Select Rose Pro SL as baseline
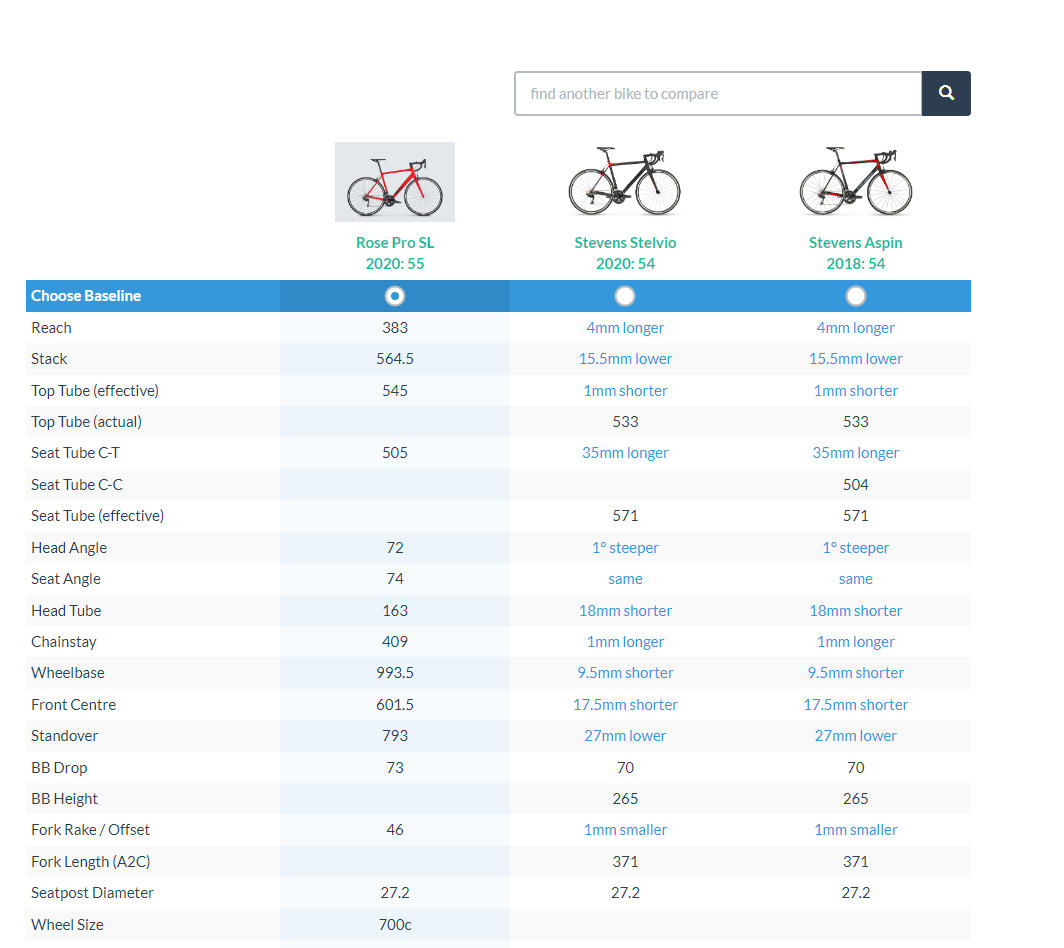Screen dimensions: 1064x948 [x=395, y=296]
